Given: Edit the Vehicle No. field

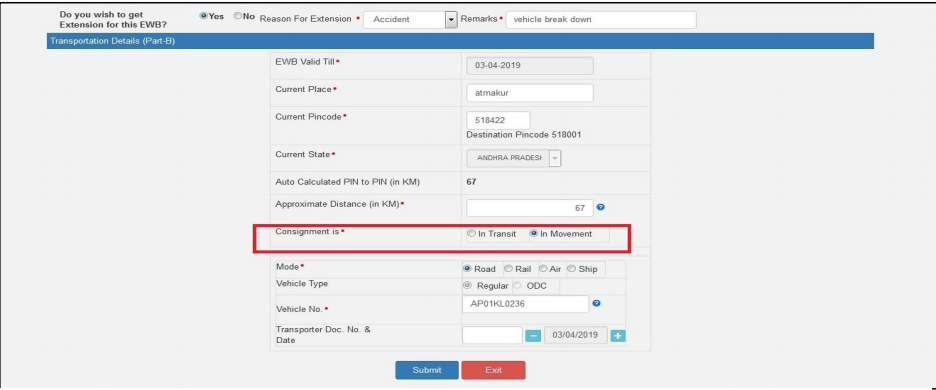Looking at the screenshot, I should click(525, 304).
